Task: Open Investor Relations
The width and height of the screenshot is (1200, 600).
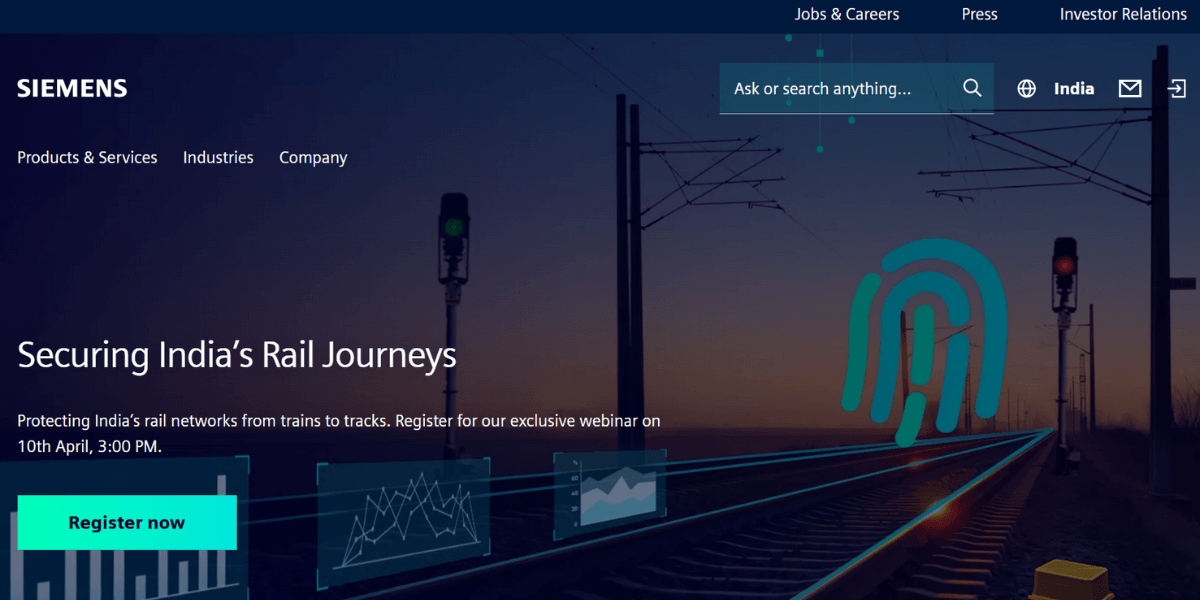Action: pos(1123,14)
